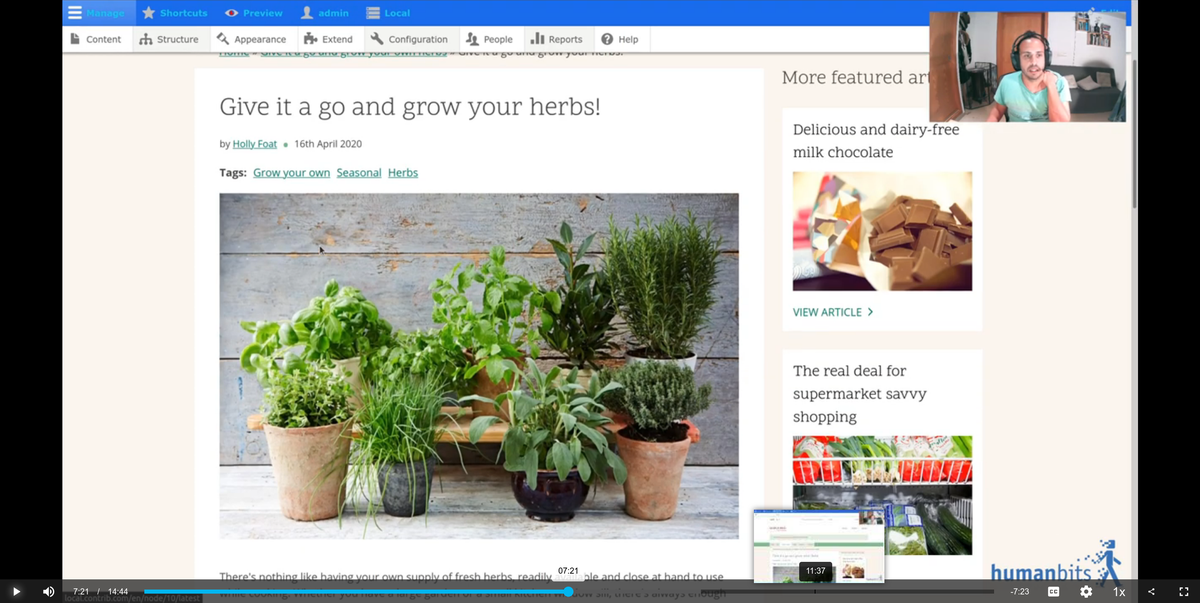Open the share video icon
This screenshot has width=1200, height=603.
(1151, 592)
